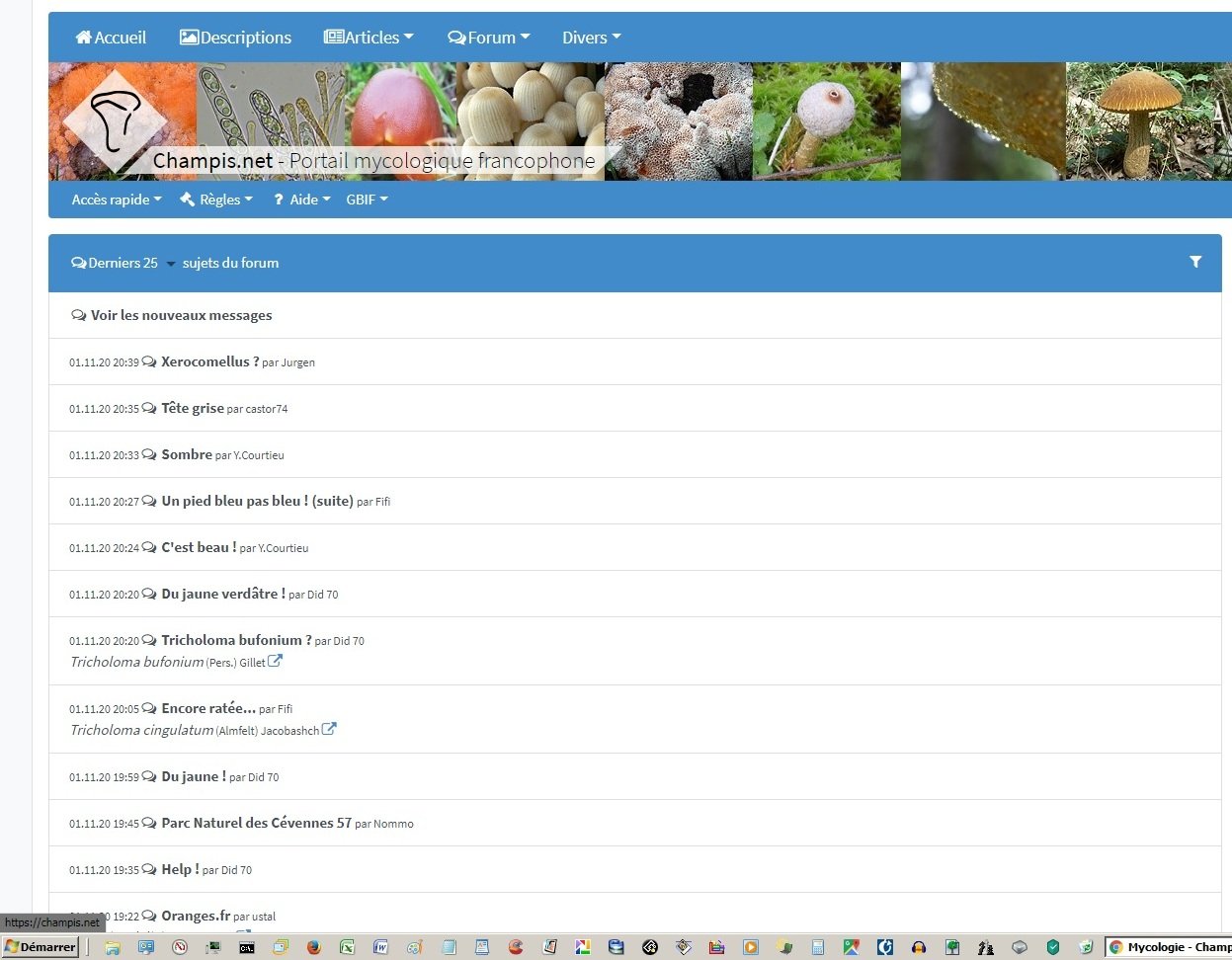Click the Démarrer start button

click(x=41, y=947)
